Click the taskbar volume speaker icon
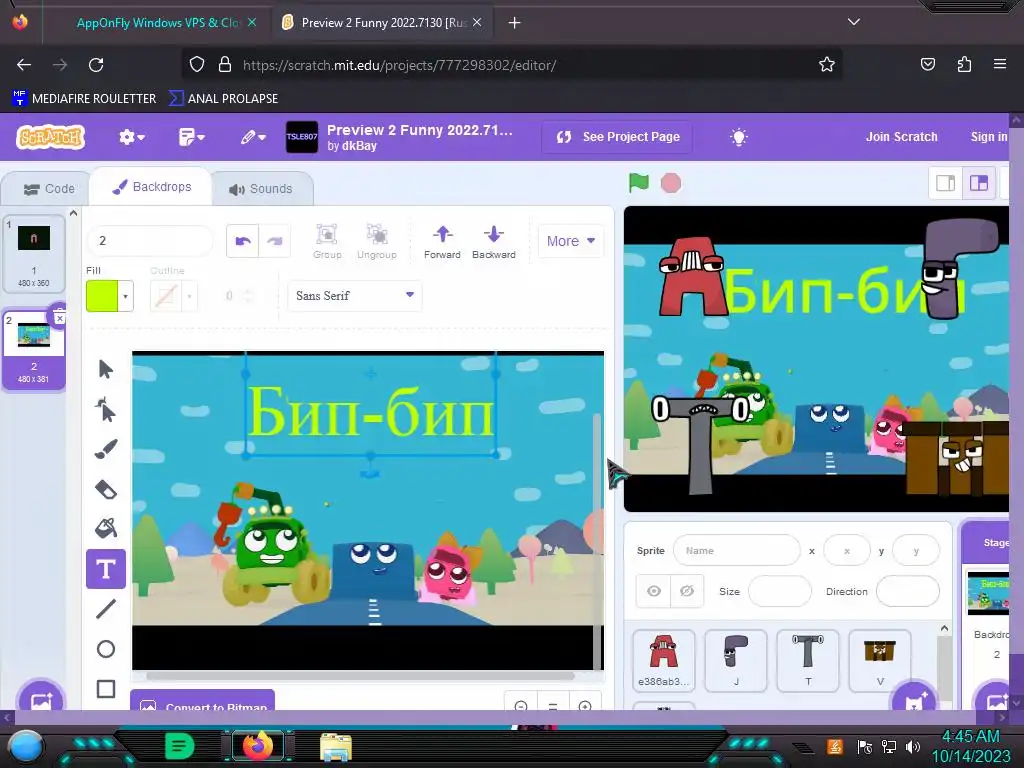This screenshot has height=768, width=1024. (x=912, y=746)
